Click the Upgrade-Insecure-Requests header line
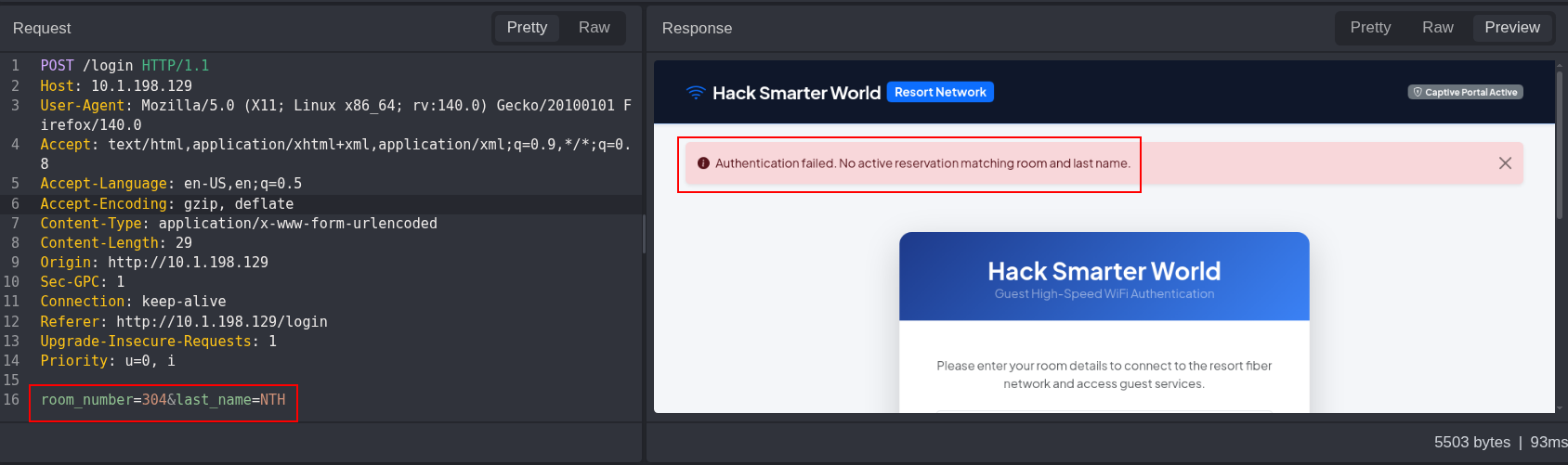 click(x=159, y=342)
